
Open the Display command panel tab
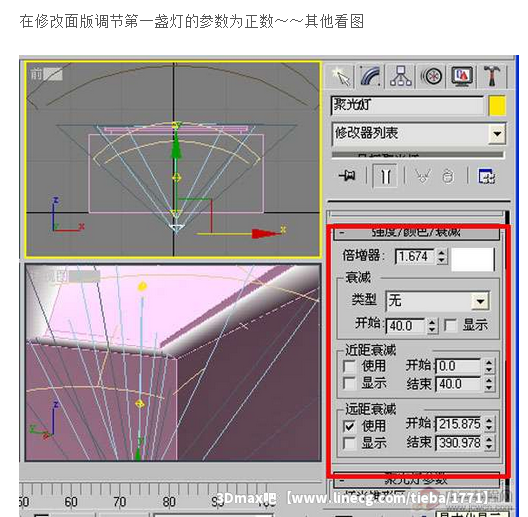462,76
